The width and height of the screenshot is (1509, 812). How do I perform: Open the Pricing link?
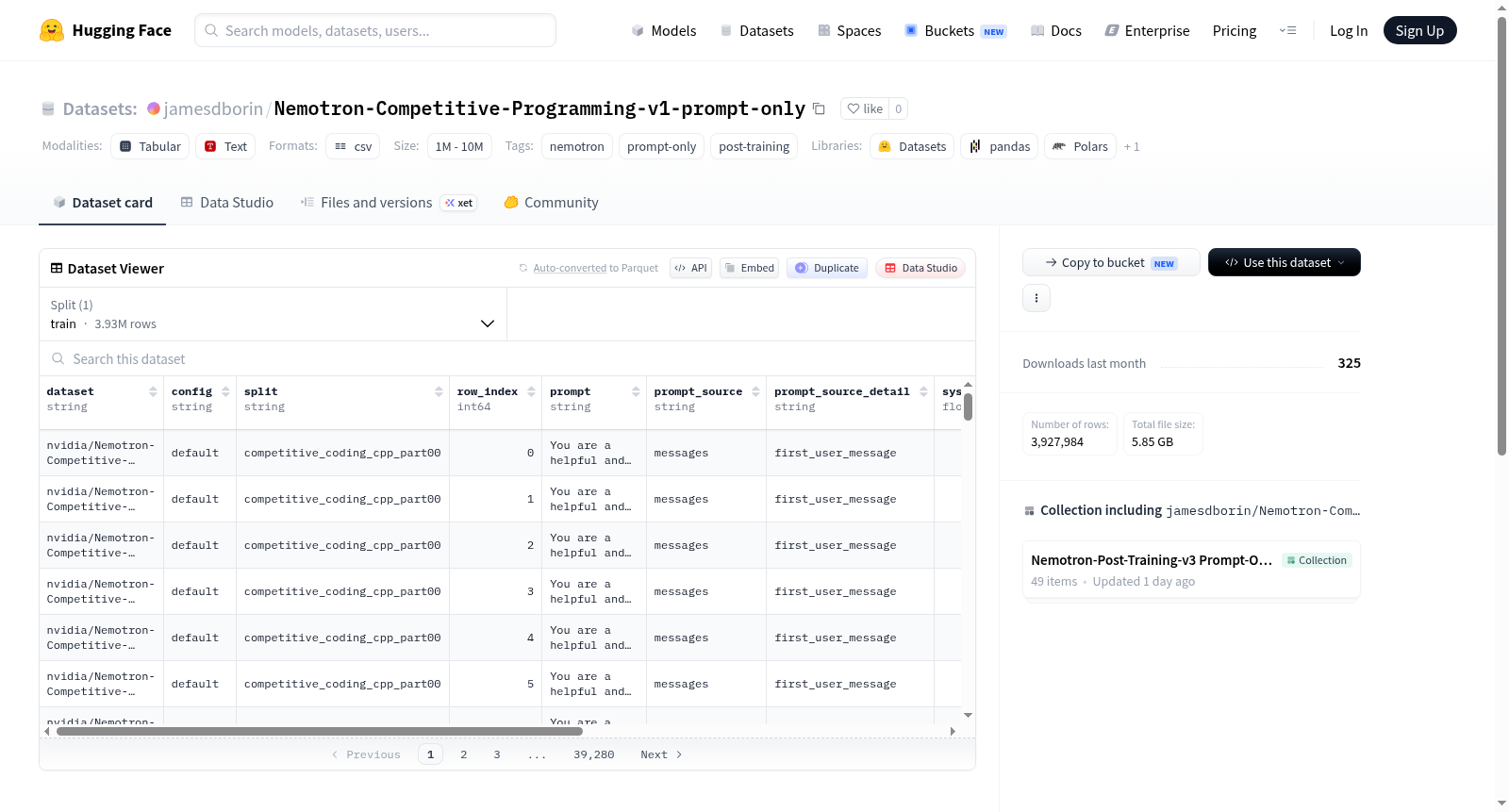point(1235,31)
